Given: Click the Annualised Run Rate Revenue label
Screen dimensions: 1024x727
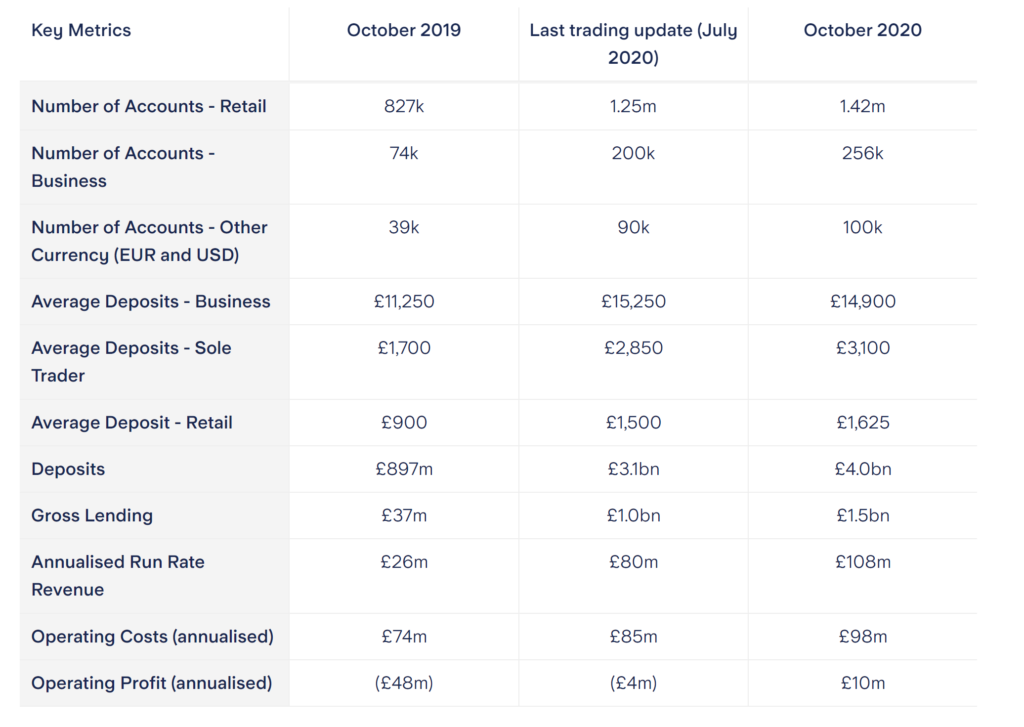Looking at the screenshot, I should pyautogui.click(x=118, y=575).
